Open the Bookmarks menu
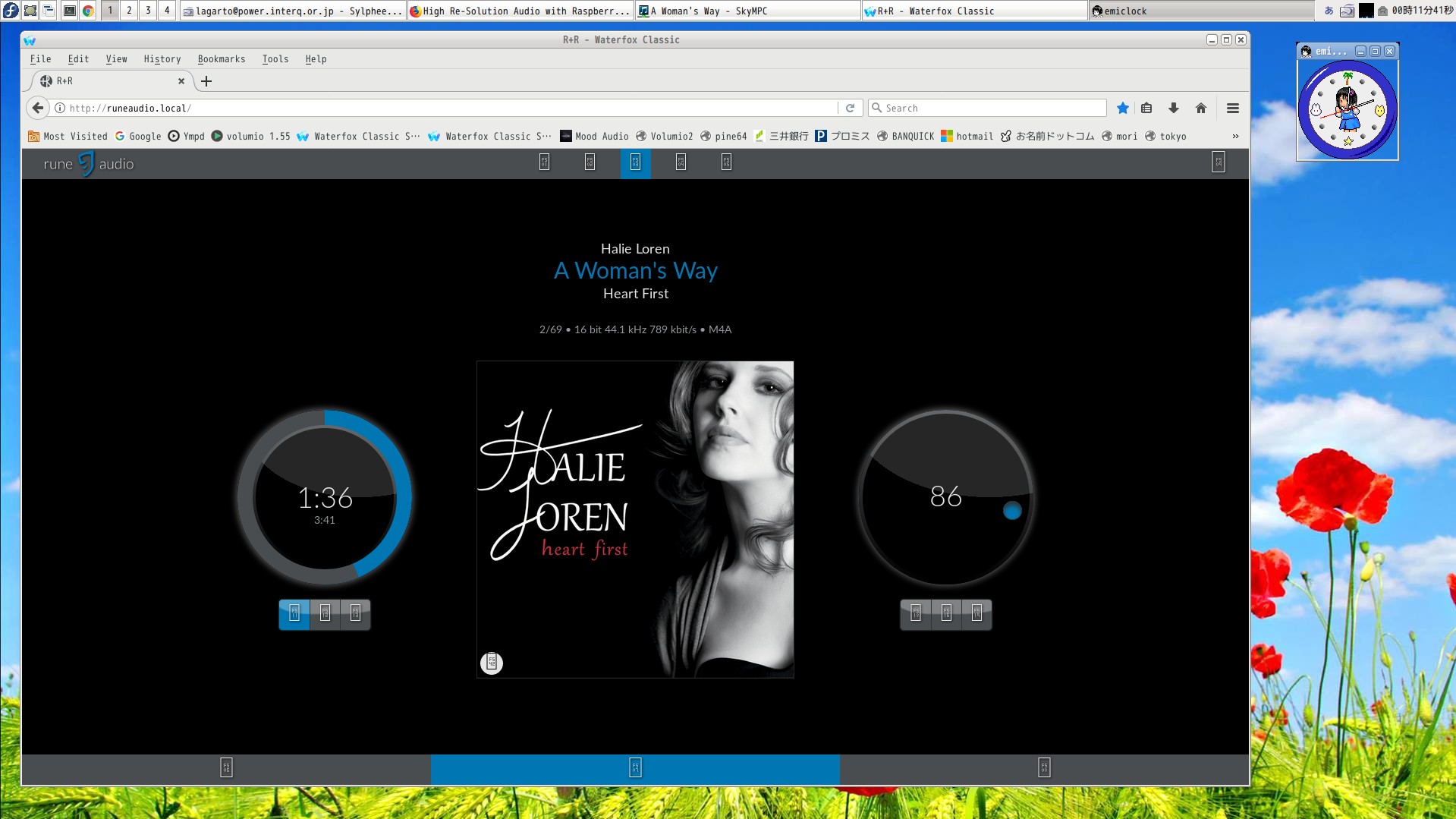The width and height of the screenshot is (1456, 819). [x=222, y=59]
